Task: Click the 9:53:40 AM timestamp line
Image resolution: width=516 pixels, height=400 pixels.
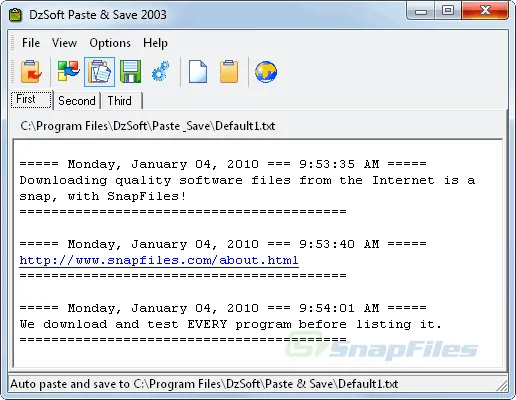Action: 223,244
